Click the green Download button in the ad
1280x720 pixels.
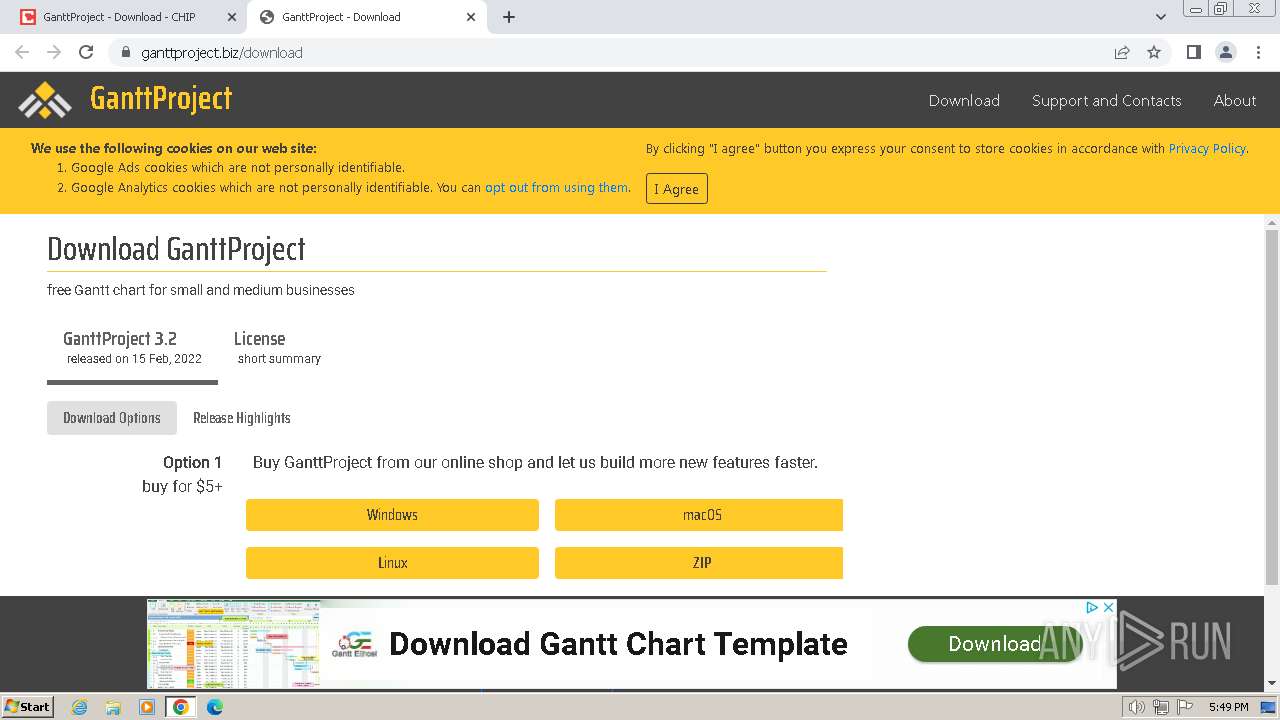pos(994,644)
